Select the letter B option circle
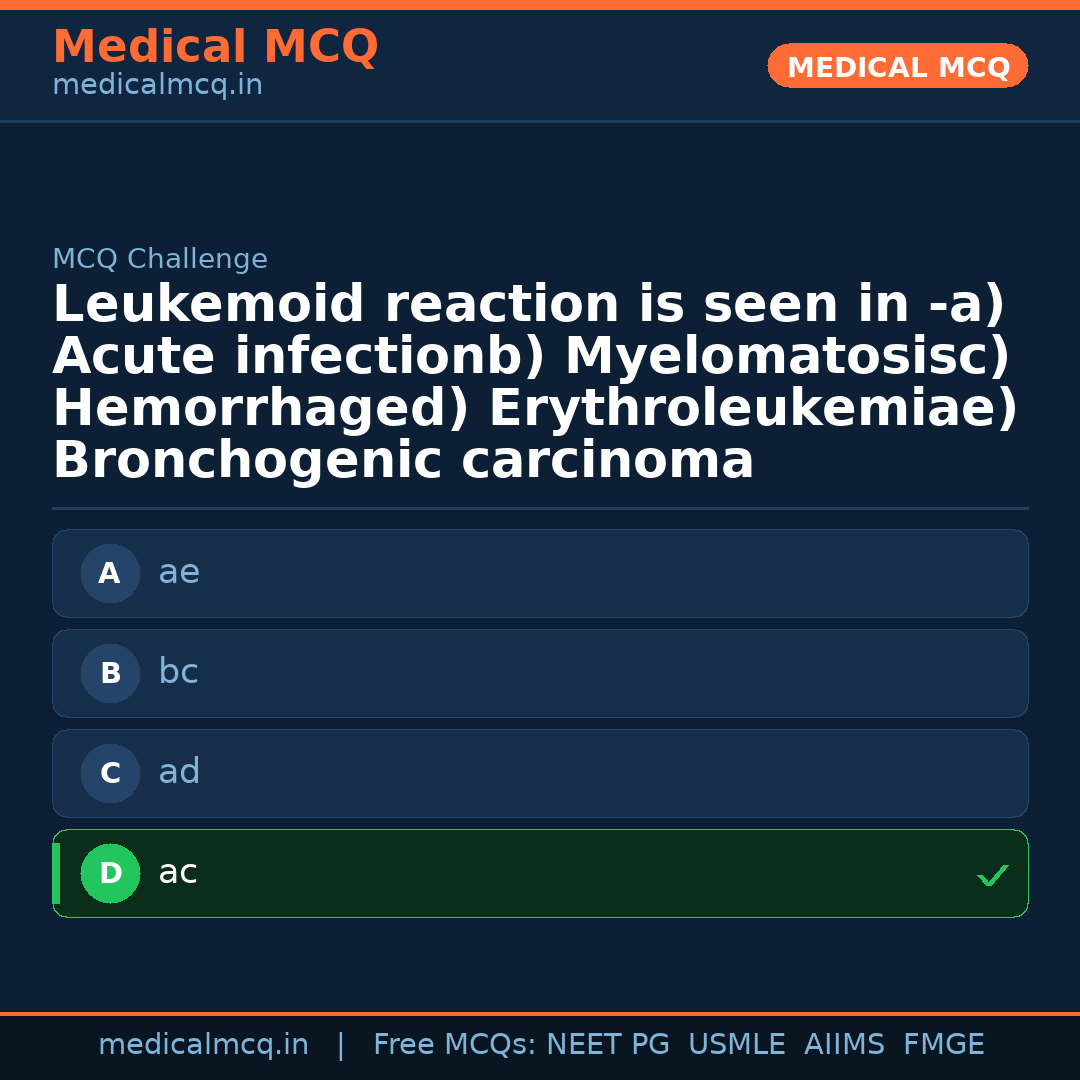 [x=110, y=674]
